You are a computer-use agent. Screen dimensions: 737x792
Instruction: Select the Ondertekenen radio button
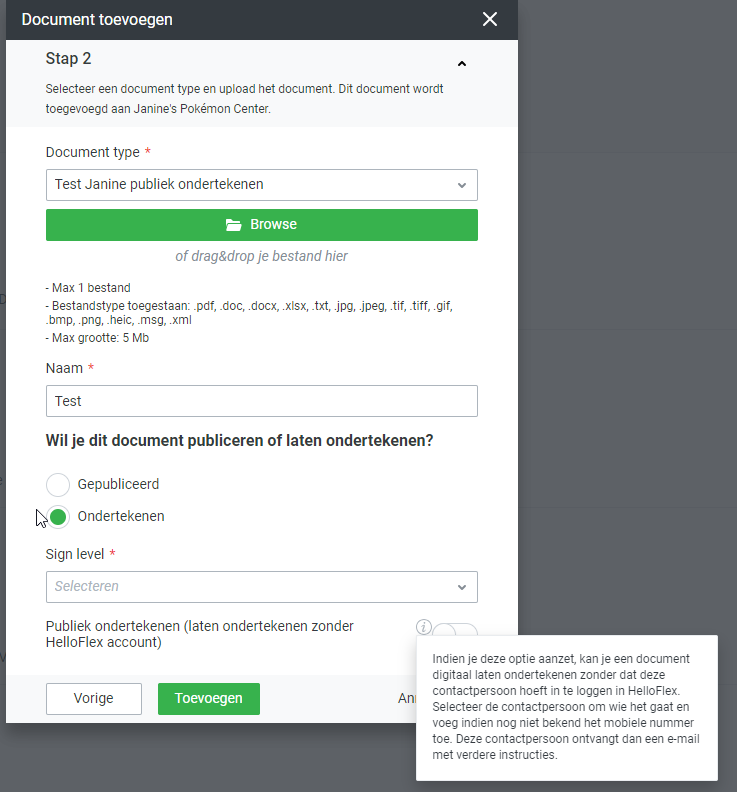click(59, 517)
